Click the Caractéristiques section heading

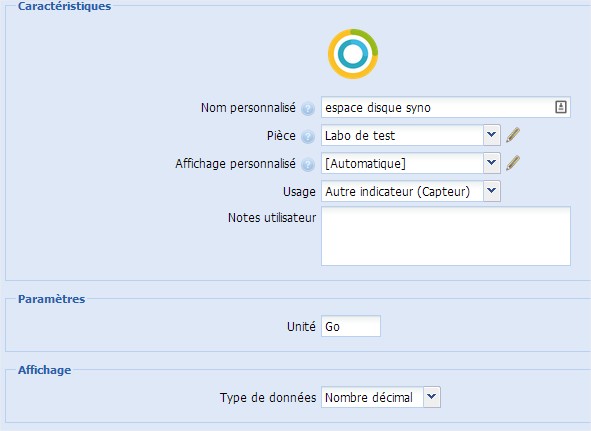[x=64, y=6]
